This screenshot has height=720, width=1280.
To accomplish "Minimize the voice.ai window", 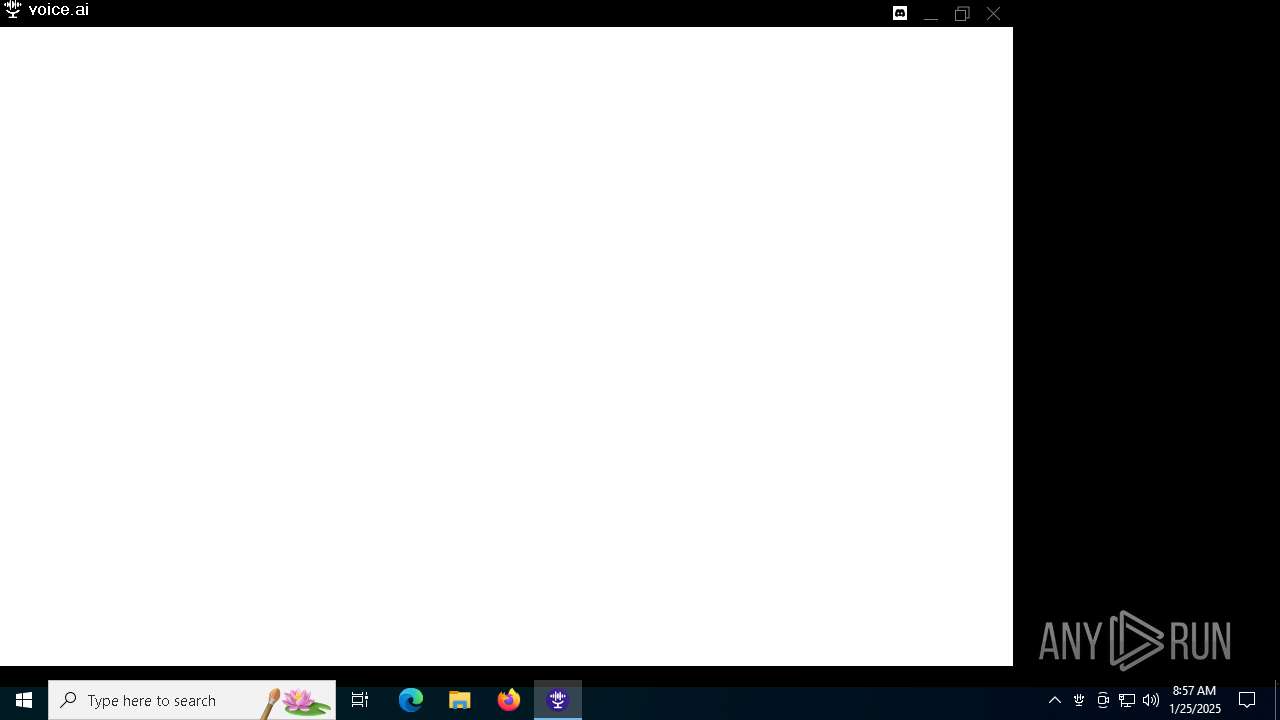I will (x=931, y=14).
